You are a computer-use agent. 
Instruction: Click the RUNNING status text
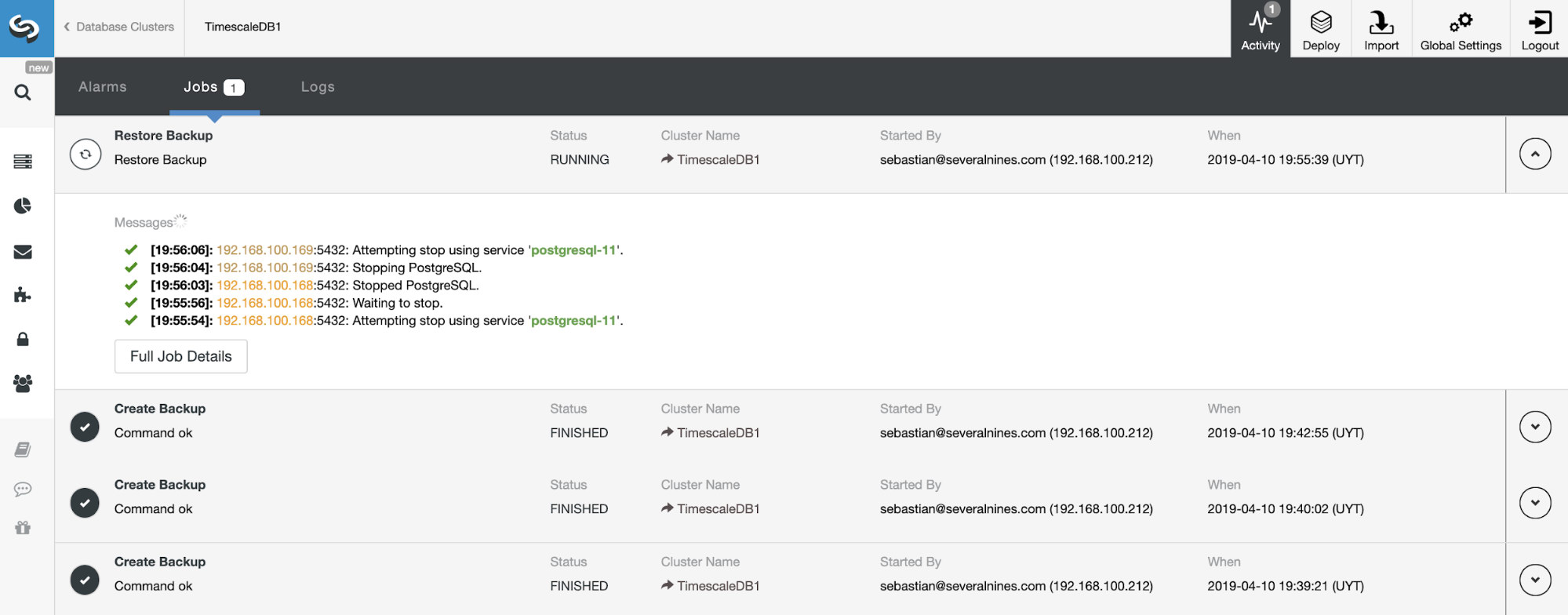click(580, 159)
